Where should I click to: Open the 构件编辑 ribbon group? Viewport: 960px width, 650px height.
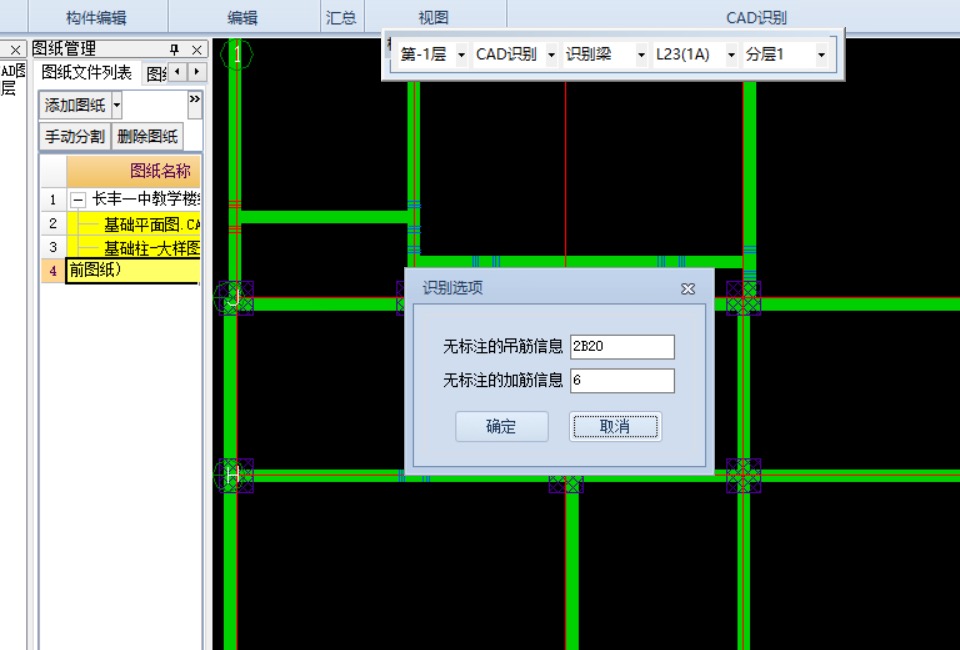click(x=96, y=18)
